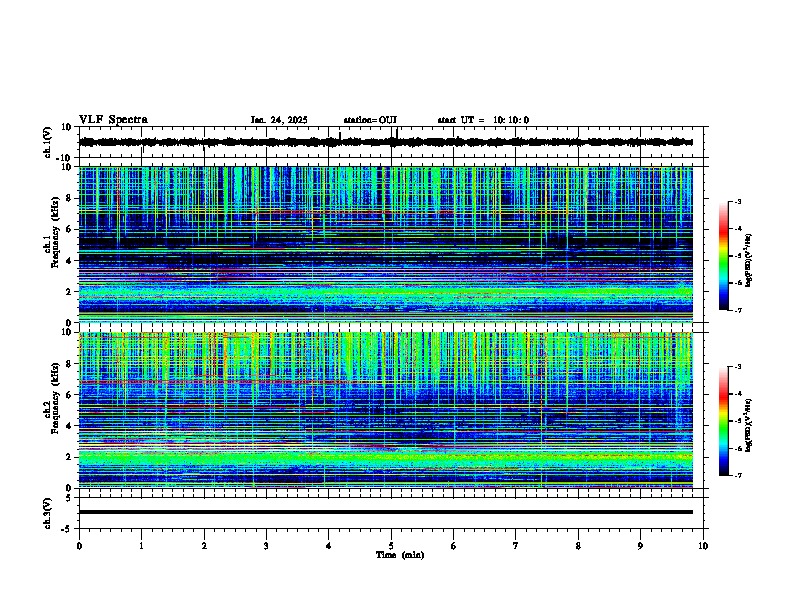792x612 pixels.
Task: Click the ch.1 spectrogram color scale bar
Action: click(x=724, y=256)
